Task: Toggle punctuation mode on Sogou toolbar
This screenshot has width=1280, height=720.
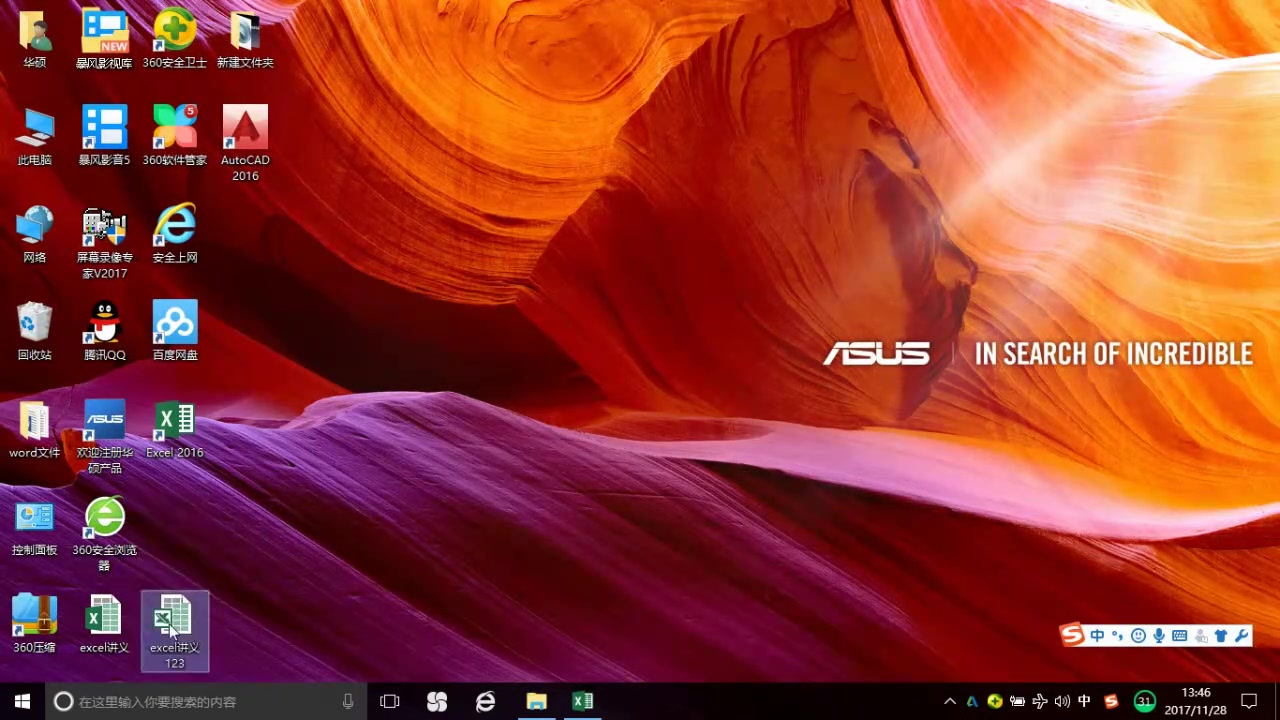Action: click(1117, 636)
